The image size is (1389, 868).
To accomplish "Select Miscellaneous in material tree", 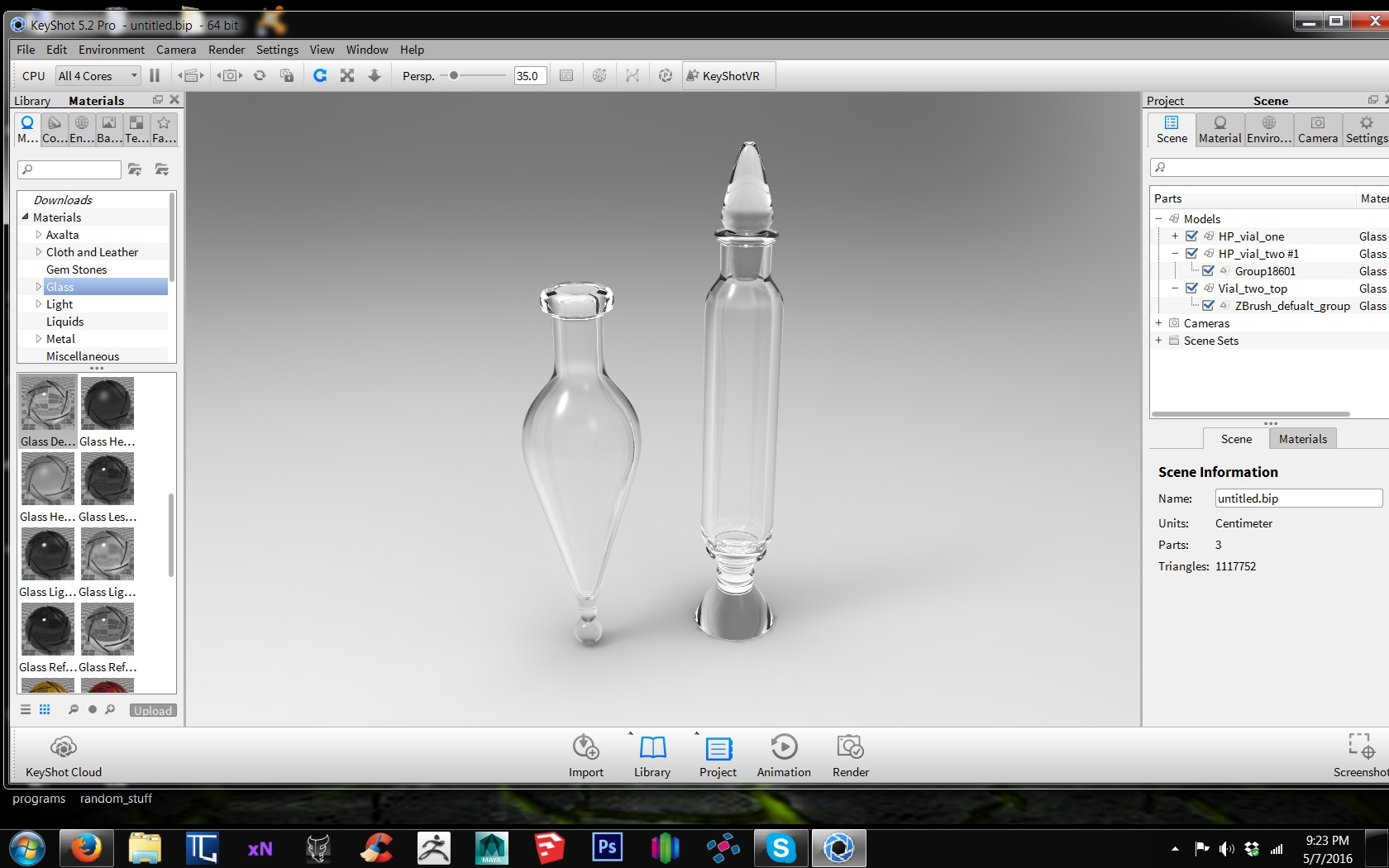I will tap(83, 356).
